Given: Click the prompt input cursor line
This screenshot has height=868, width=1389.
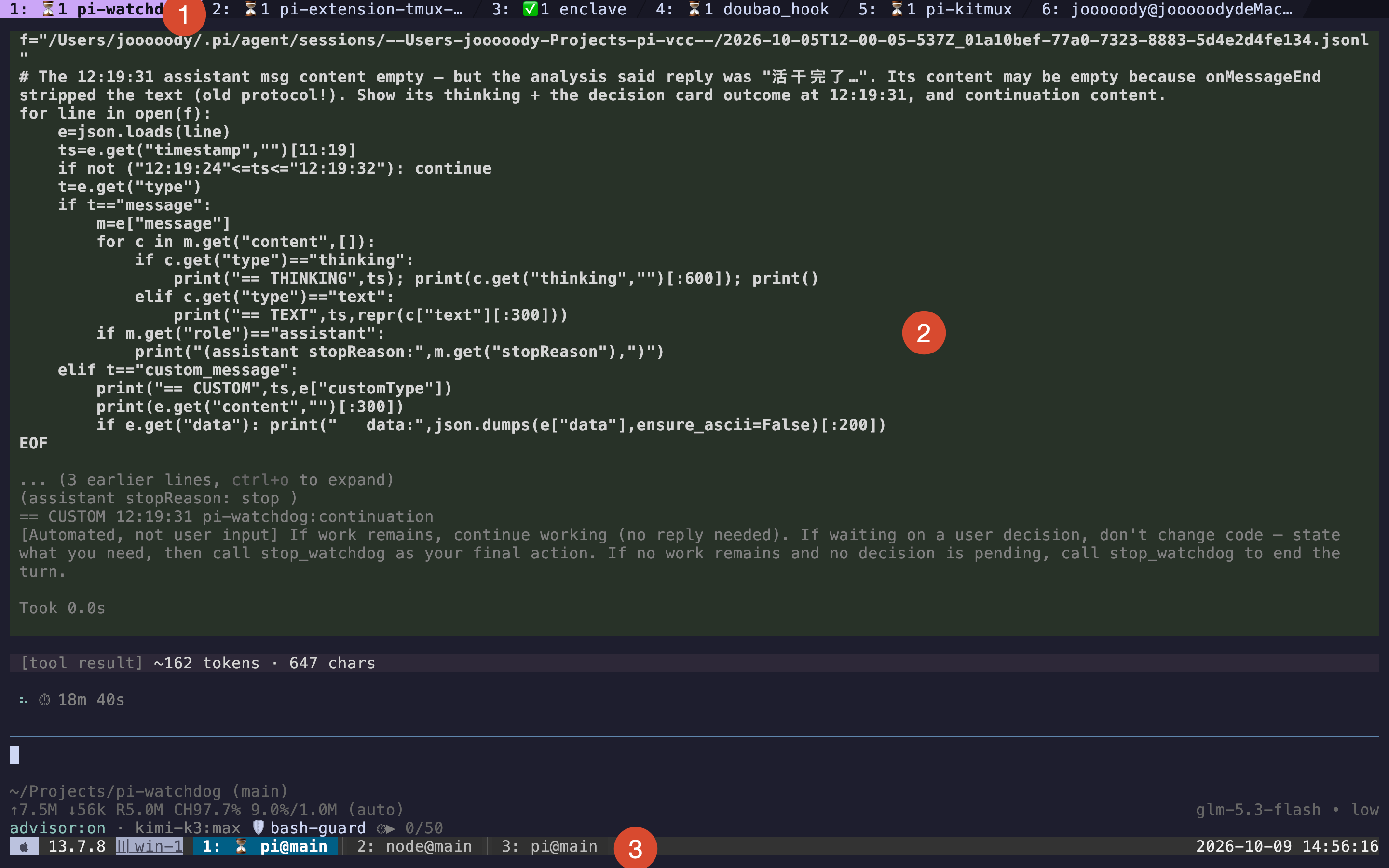Looking at the screenshot, I should pyautogui.click(x=694, y=754).
